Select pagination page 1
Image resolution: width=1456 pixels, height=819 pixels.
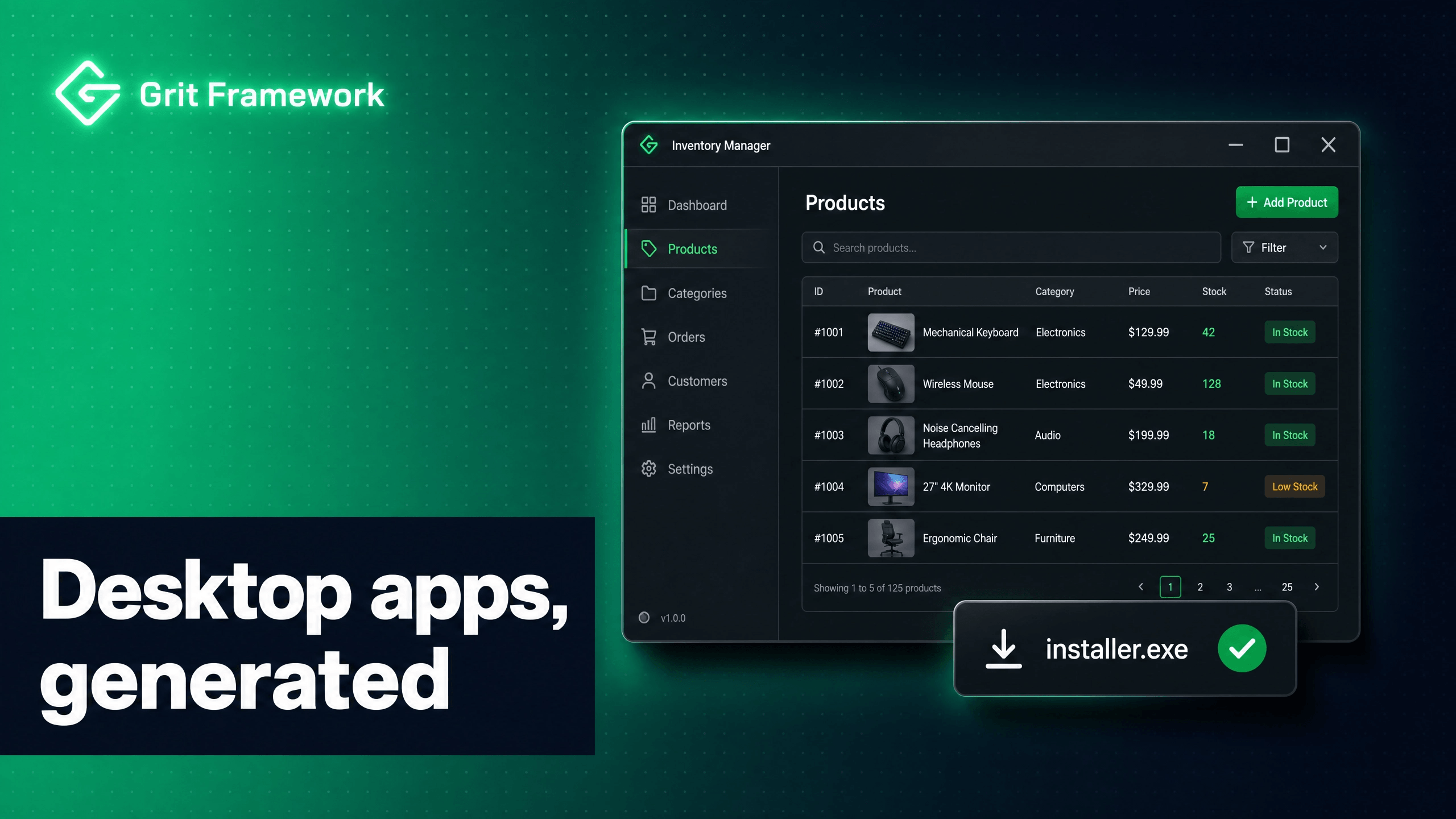[1170, 587]
